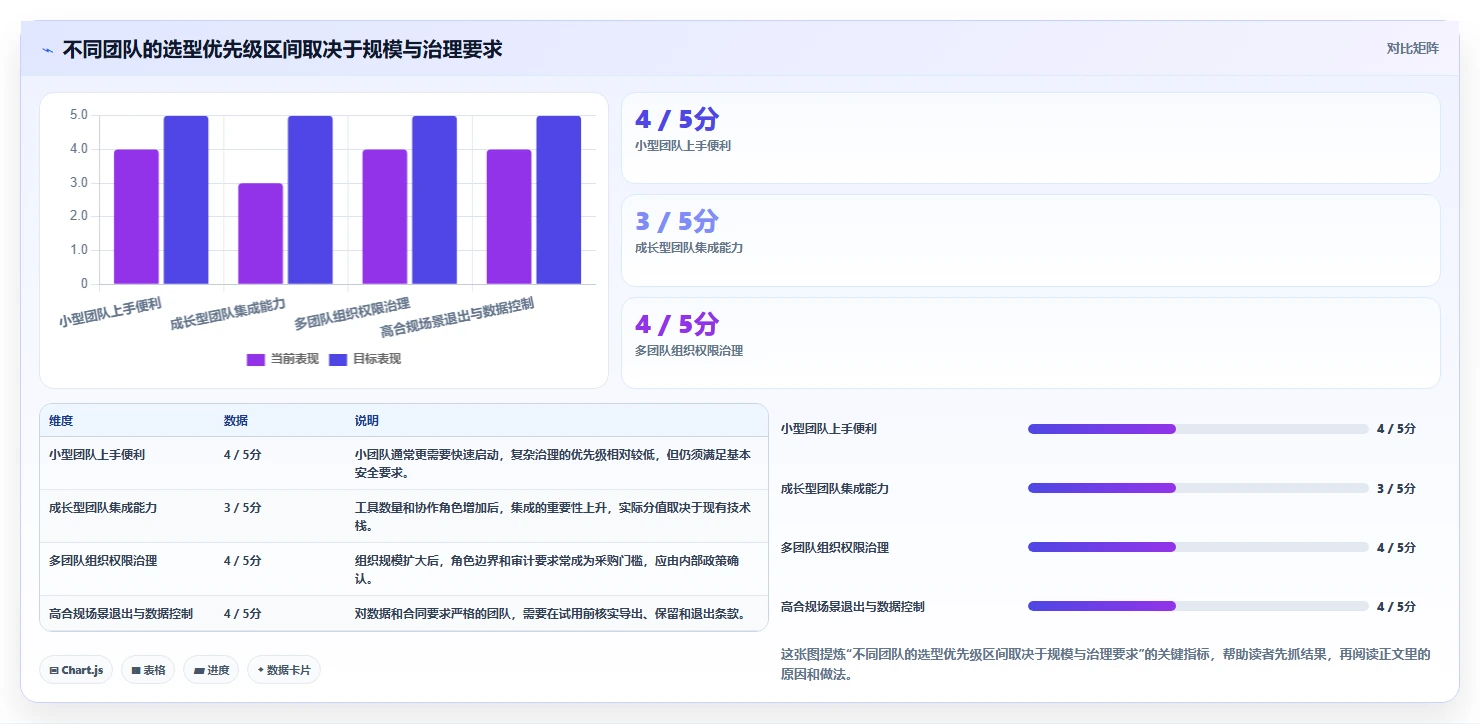Toggle the 当前表现 legend swatch

click(x=256, y=359)
